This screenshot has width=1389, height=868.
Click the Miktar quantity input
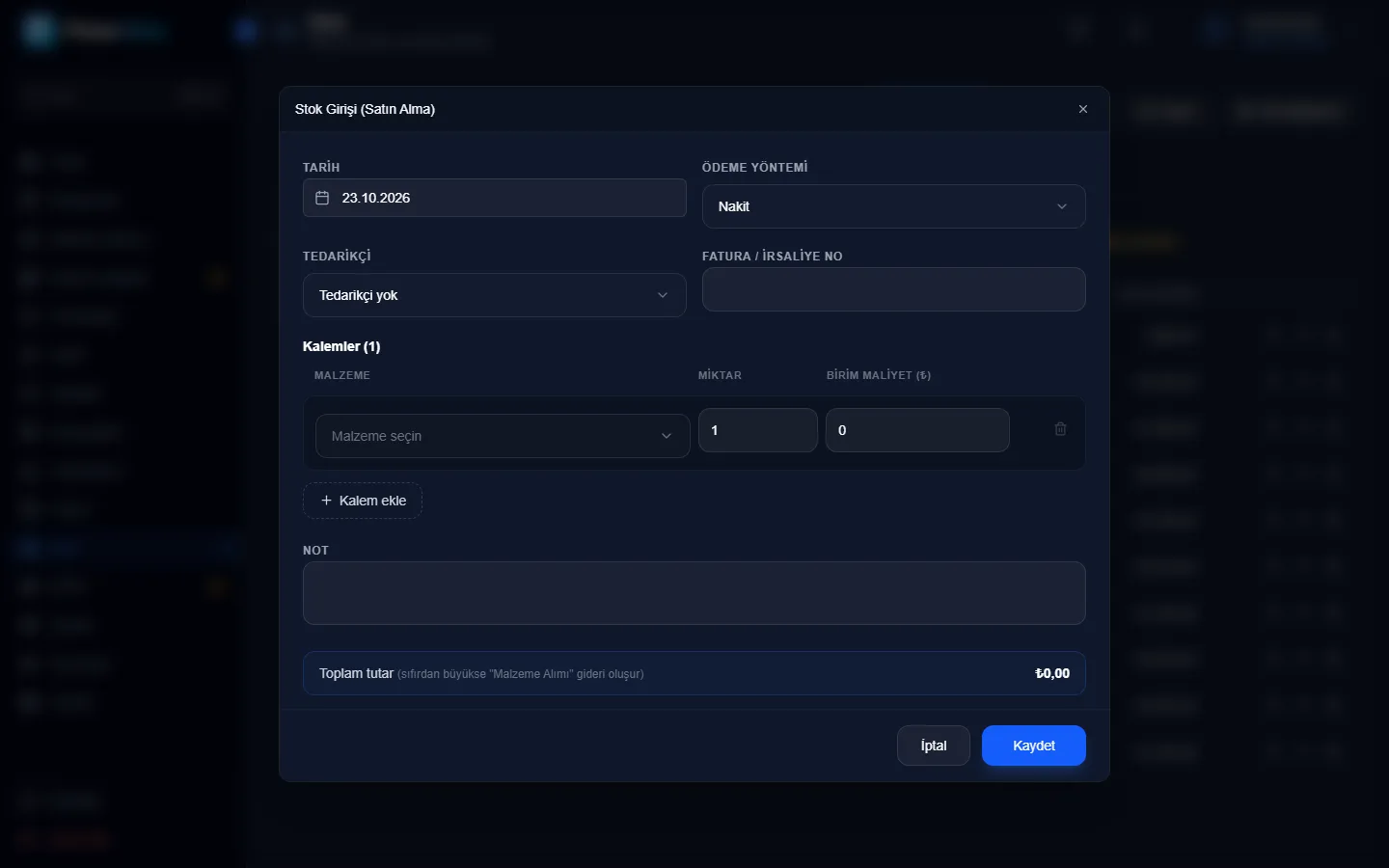pyautogui.click(x=758, y=430)
